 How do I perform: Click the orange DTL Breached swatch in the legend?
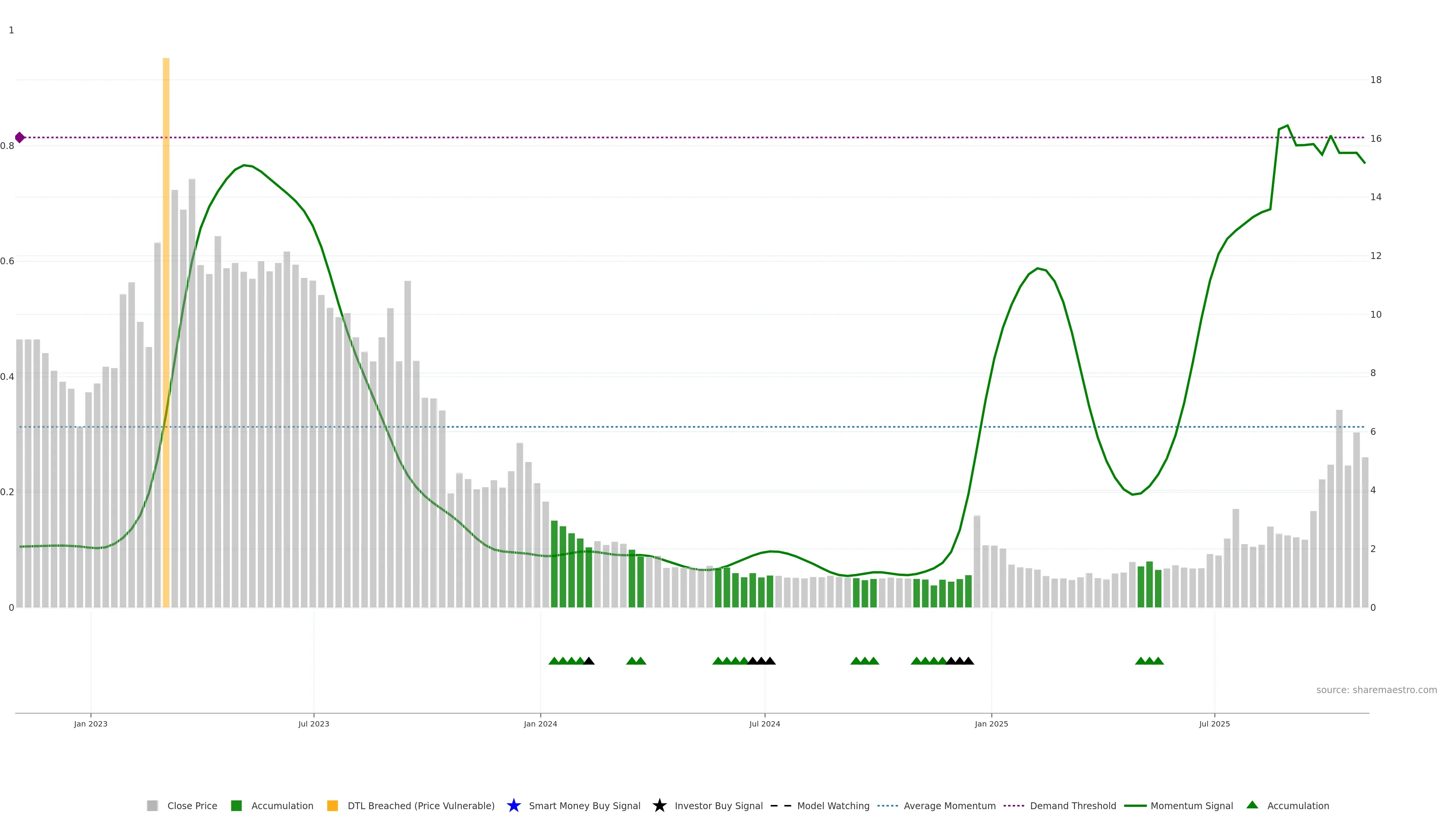333,805
